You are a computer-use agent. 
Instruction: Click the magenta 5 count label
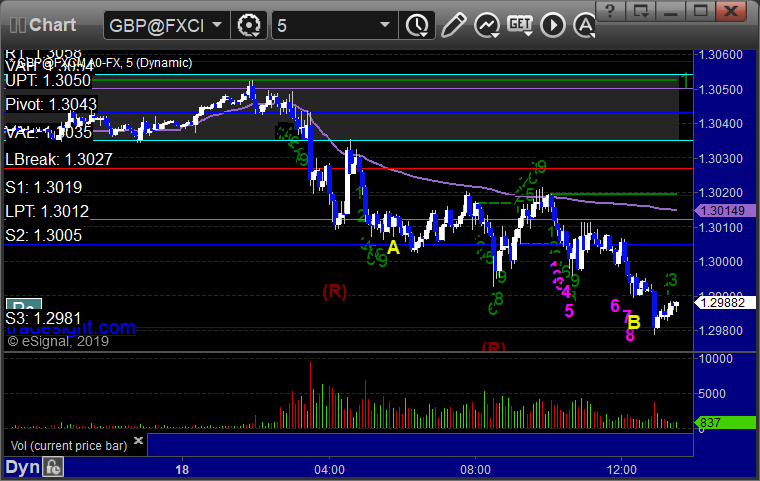pos(569,310)
